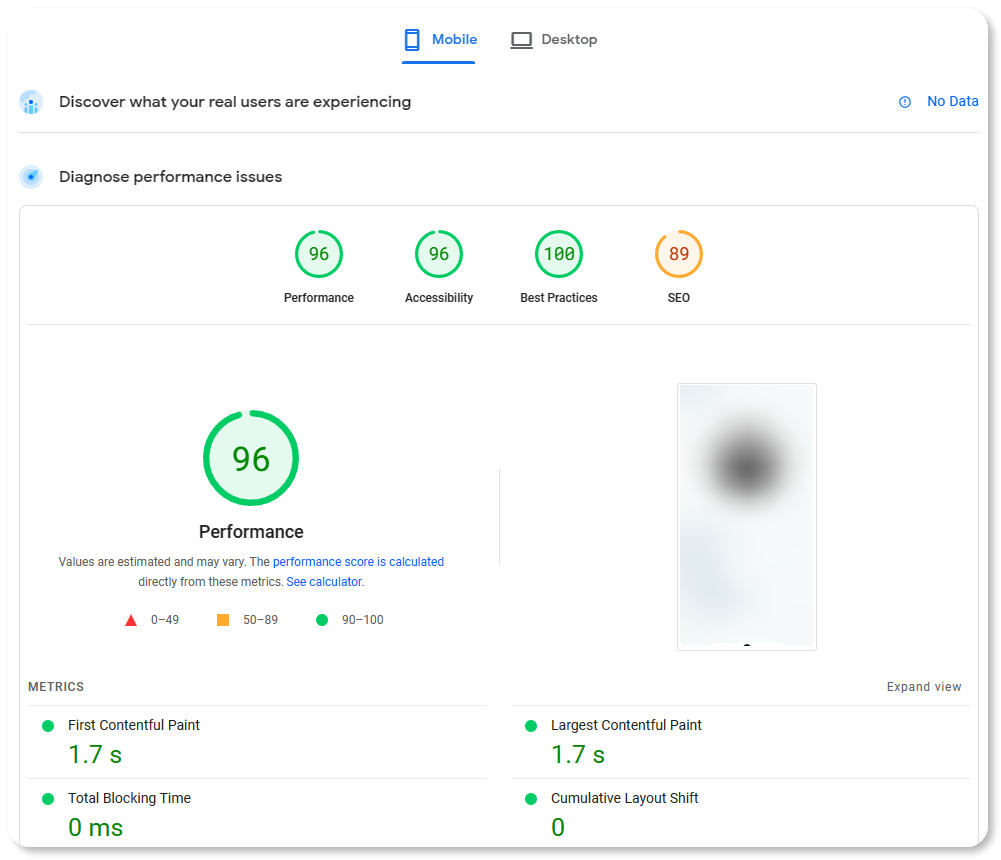Screen dimensions: 1001x860
Task: Select the Performance 96 score gauge
Action: tap(319, 254)
